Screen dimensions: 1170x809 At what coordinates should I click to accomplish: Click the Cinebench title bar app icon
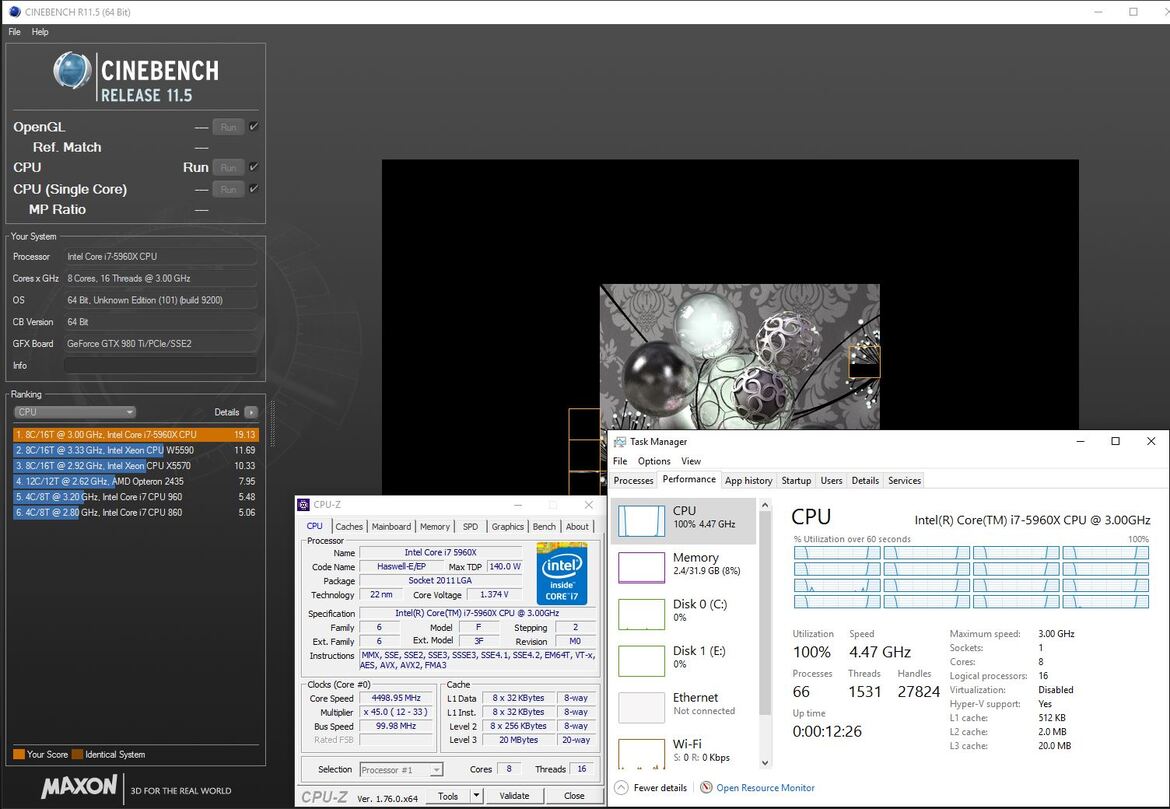pyautogui.click(x=13, y=12)
